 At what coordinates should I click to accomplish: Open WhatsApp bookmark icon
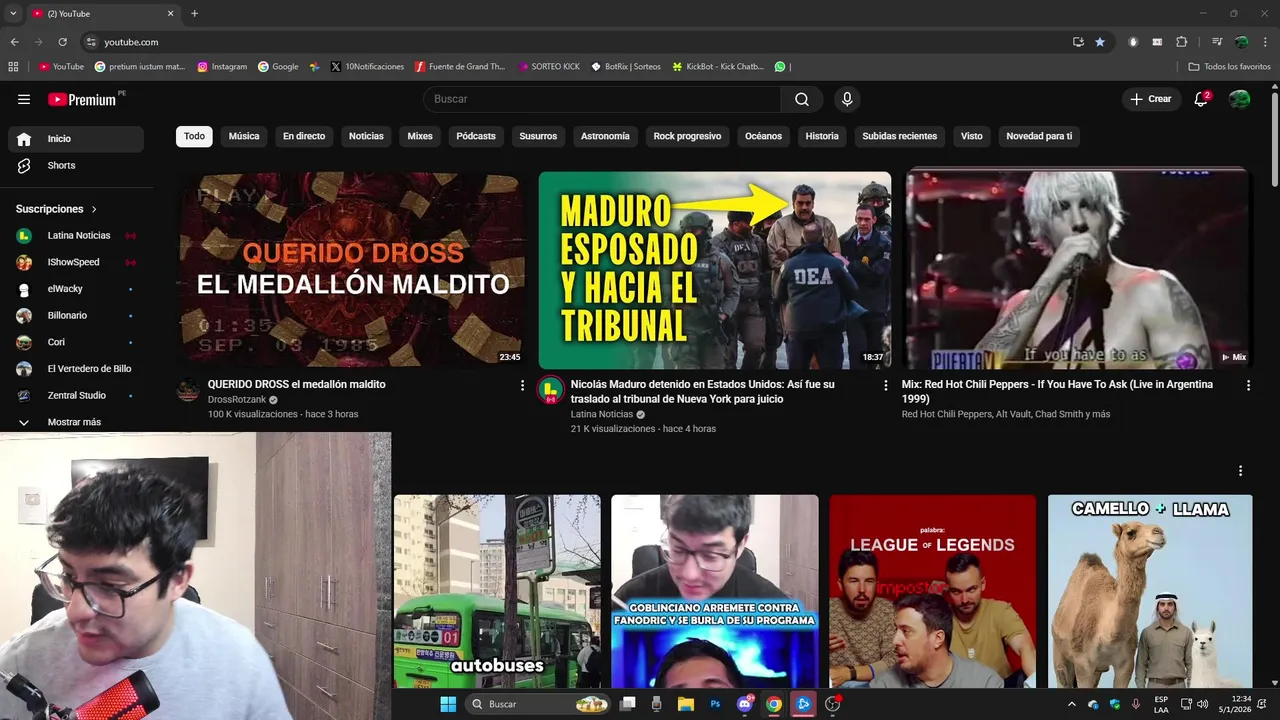pos(780,67)
